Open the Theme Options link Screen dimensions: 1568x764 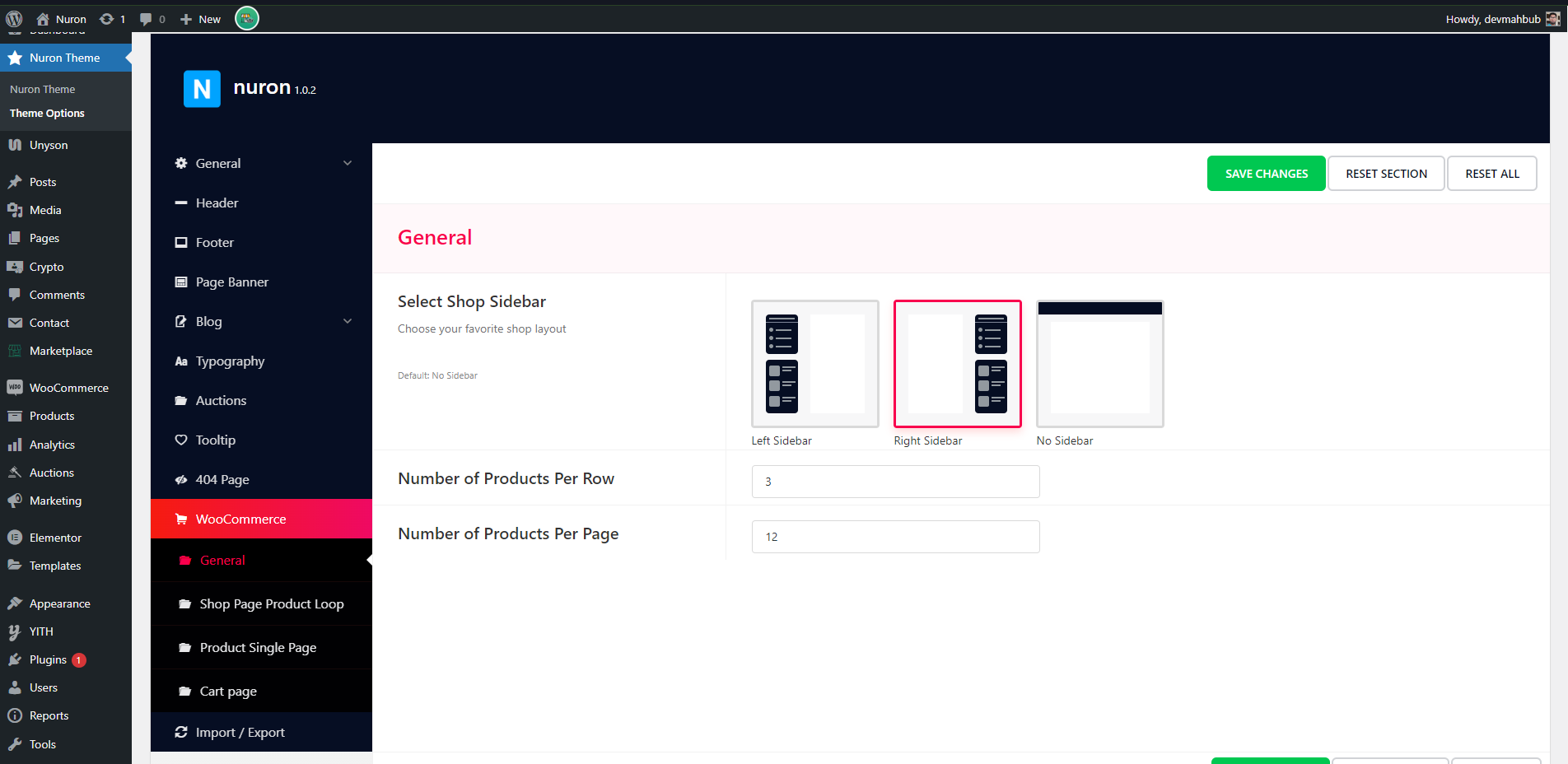click(x=47, y=114)
